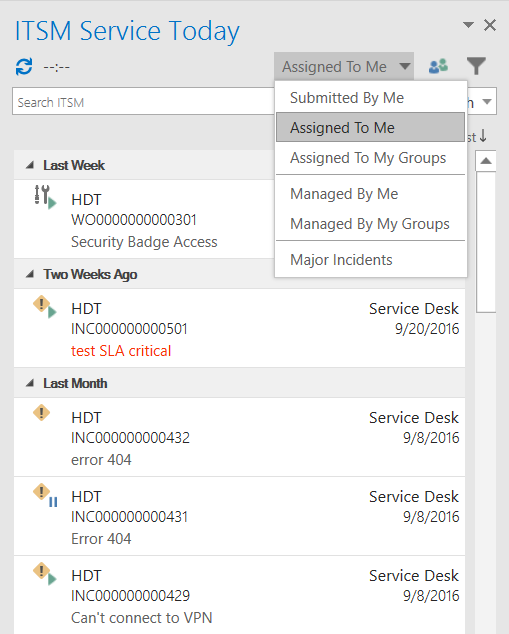The height and width of the screenshot is (634, 509).
Task: Click the paused incident icon for INC00000000431
Action: click(45, 495)
